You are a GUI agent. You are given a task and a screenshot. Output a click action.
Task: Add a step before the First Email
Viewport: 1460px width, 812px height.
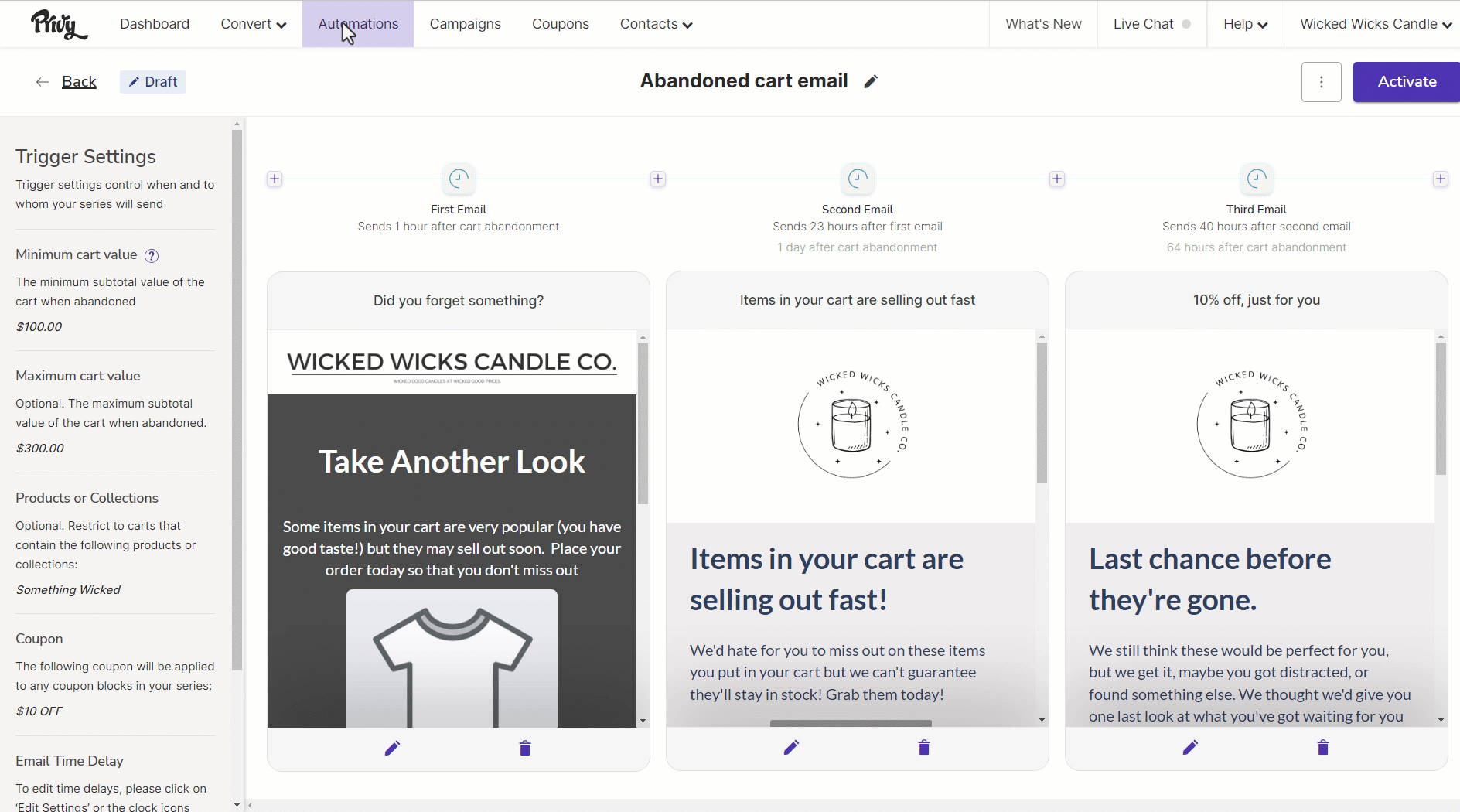[275, 179]
